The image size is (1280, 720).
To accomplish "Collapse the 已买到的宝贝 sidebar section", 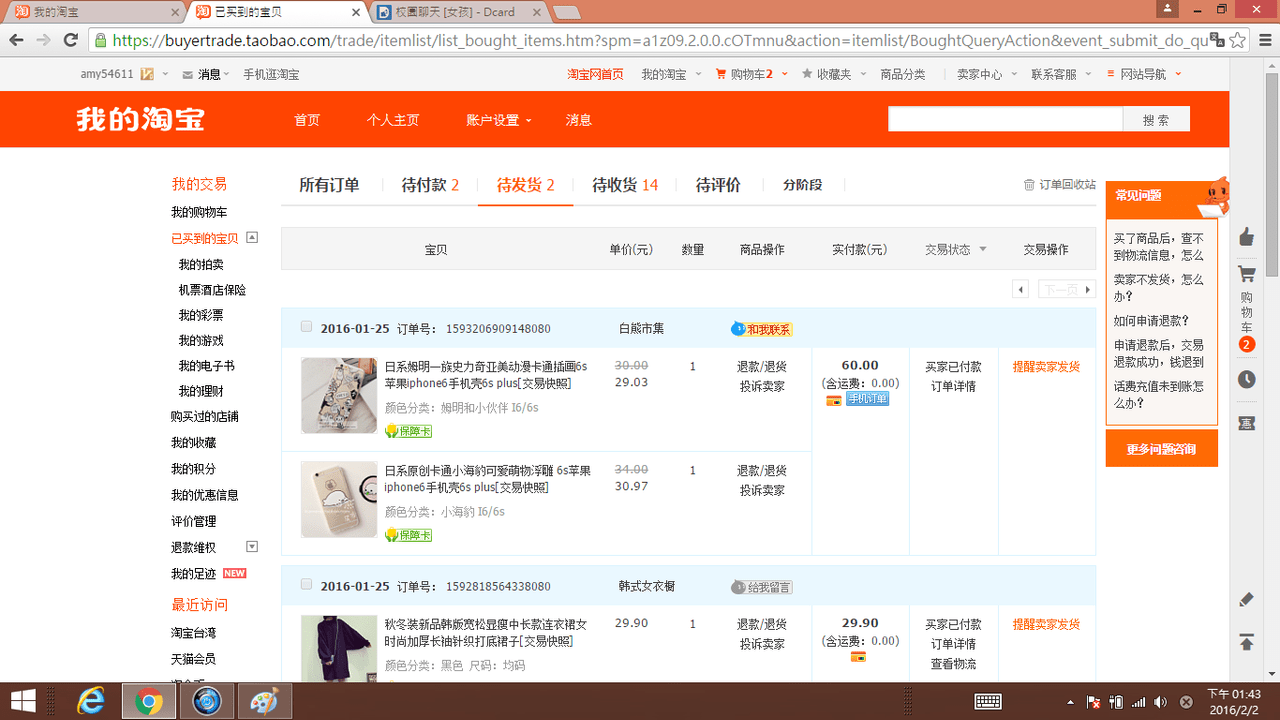I will point(252,238).
